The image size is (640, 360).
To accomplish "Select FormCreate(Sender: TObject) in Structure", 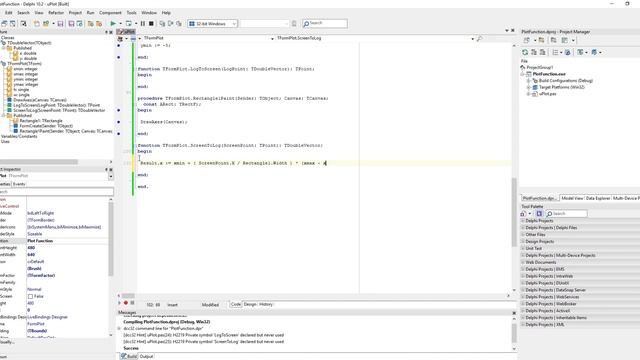I will pos(46,126).
